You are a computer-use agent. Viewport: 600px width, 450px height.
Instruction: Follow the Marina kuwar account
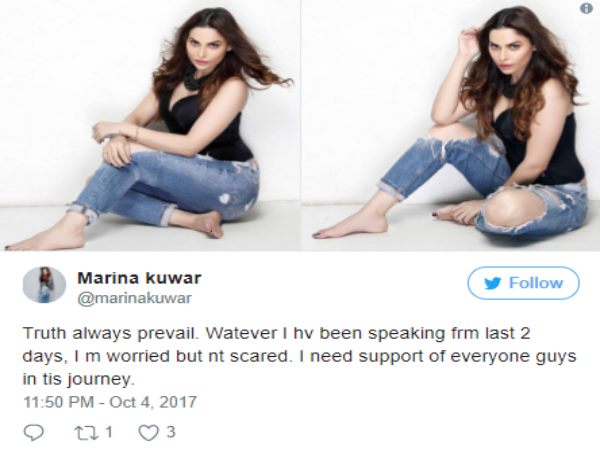[523, 283]
